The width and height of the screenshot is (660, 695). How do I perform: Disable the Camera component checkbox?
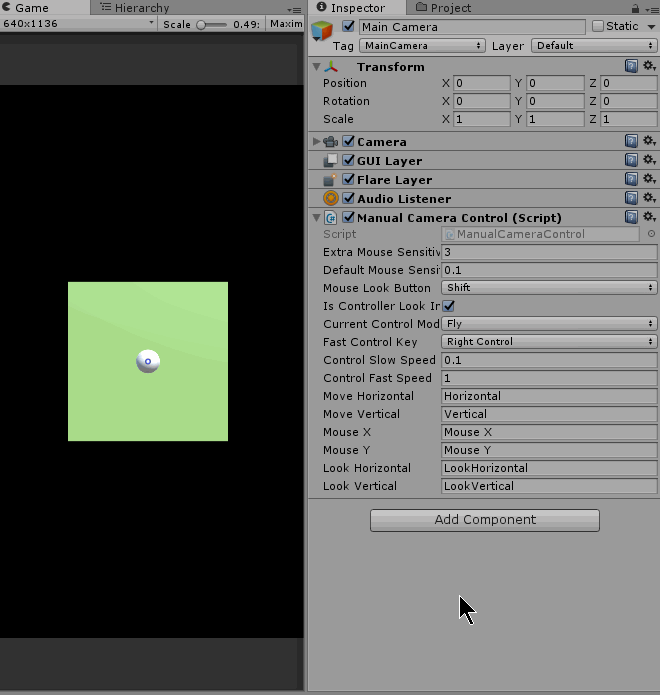click(349, 141)
